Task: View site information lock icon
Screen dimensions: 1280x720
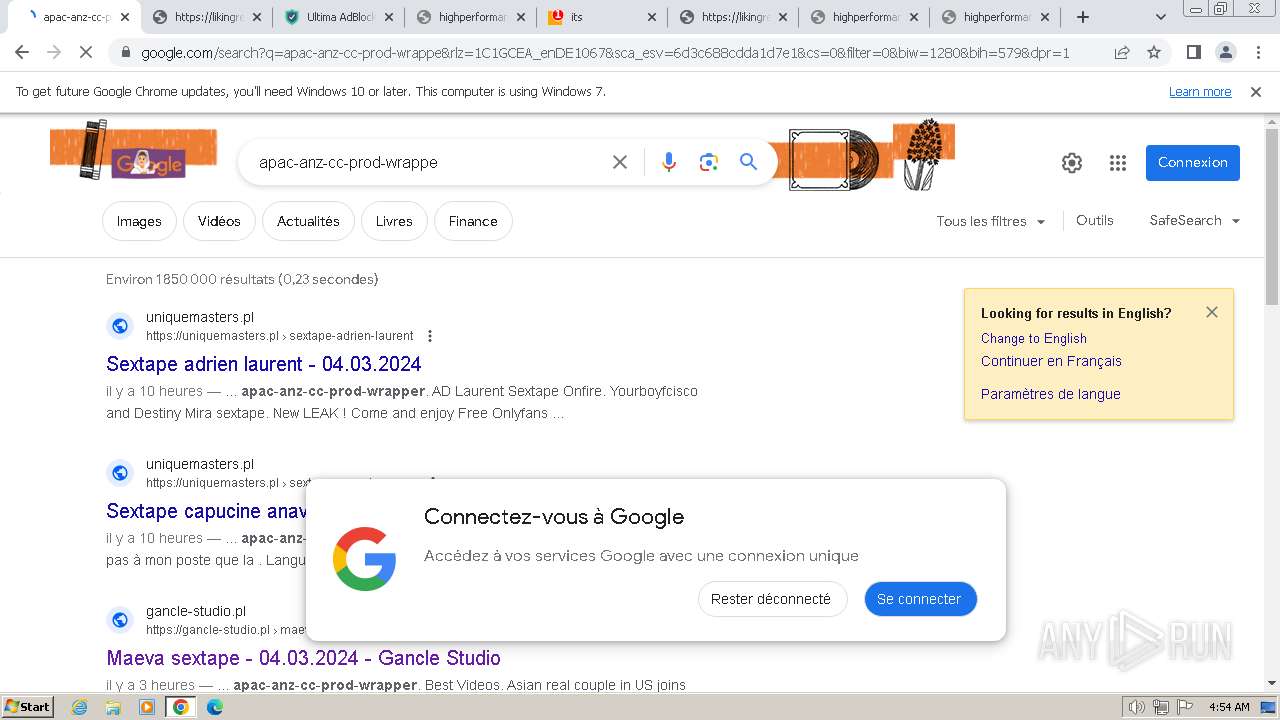Action: (x=125, y=53)
